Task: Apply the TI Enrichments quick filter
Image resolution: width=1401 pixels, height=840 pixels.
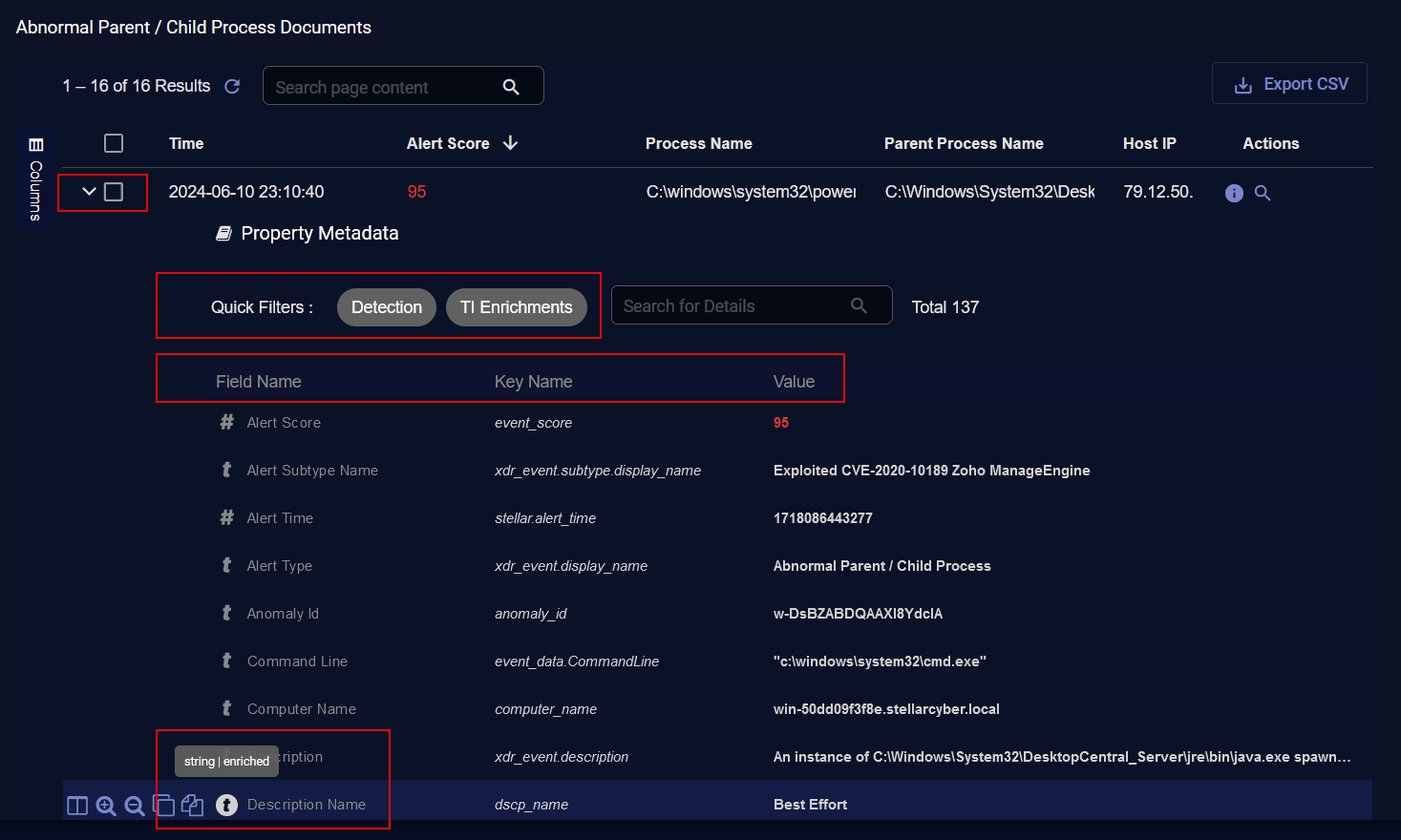Action: pos(517,307)
